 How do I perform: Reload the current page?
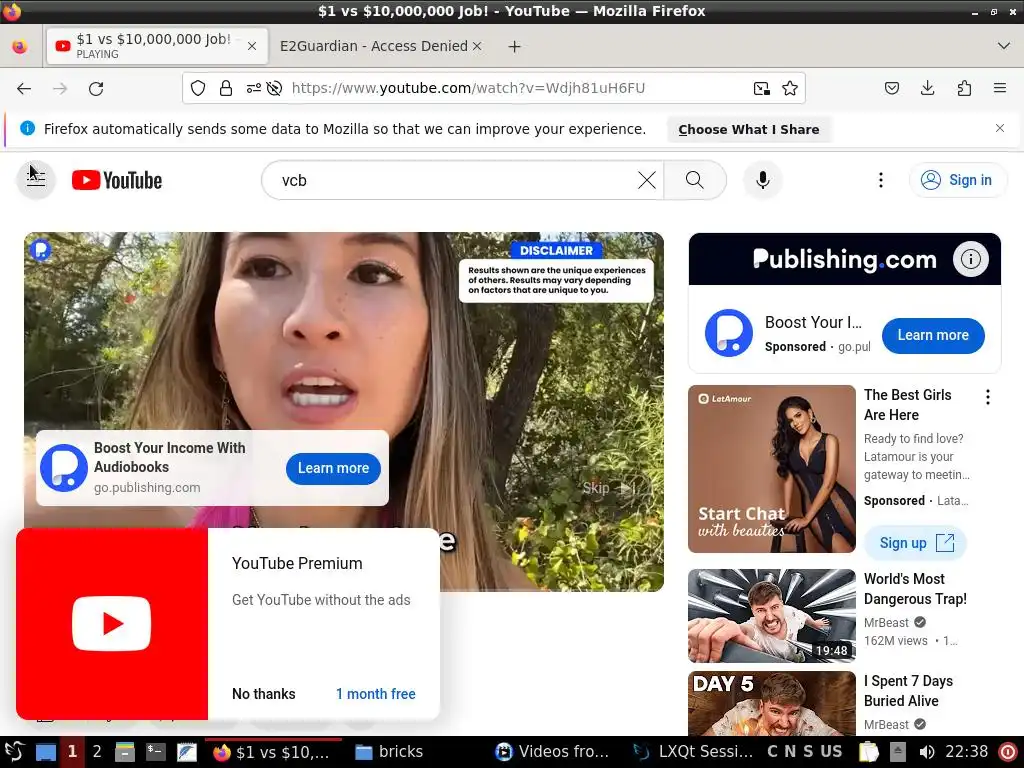(x=96, y=88)
